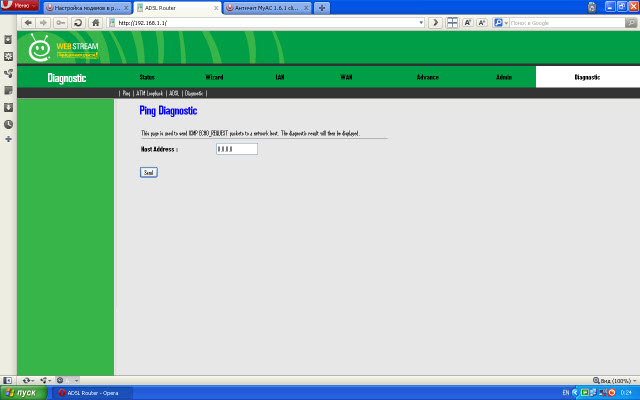The width and height of the screenshot is (640, 400).
Task: Open the history clock panel icon
Action: tap(8, 124)
